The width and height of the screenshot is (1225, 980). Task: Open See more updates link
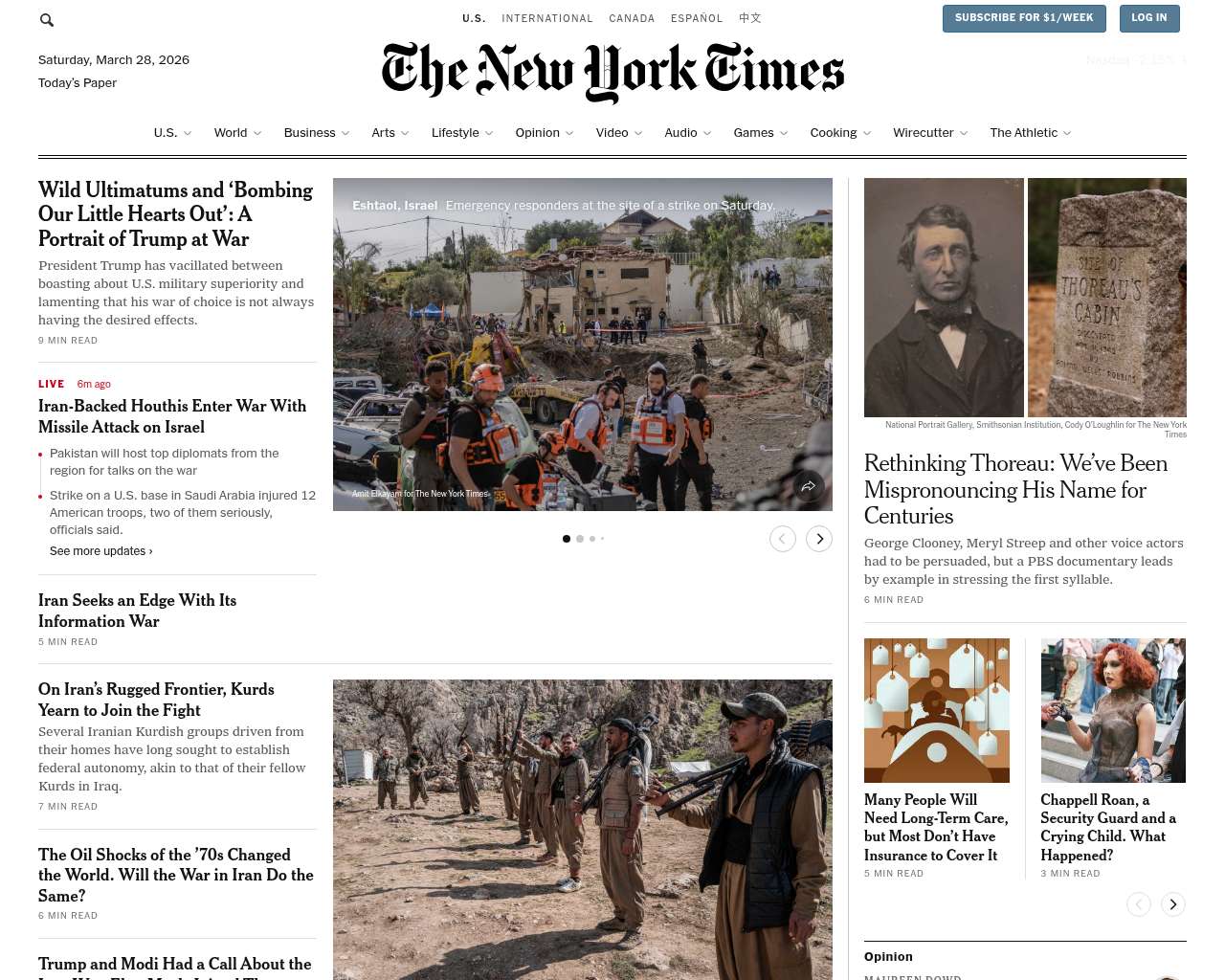101,551
